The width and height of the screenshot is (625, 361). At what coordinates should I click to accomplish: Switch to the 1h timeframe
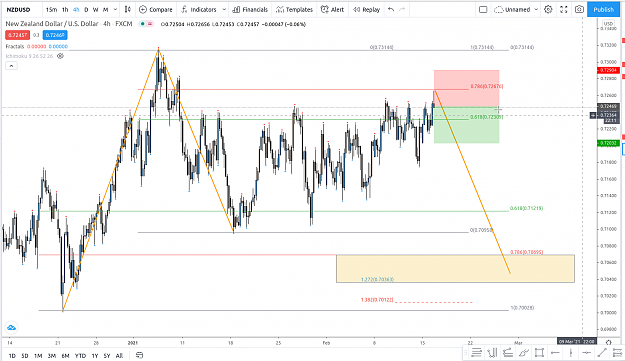point(65,10)
